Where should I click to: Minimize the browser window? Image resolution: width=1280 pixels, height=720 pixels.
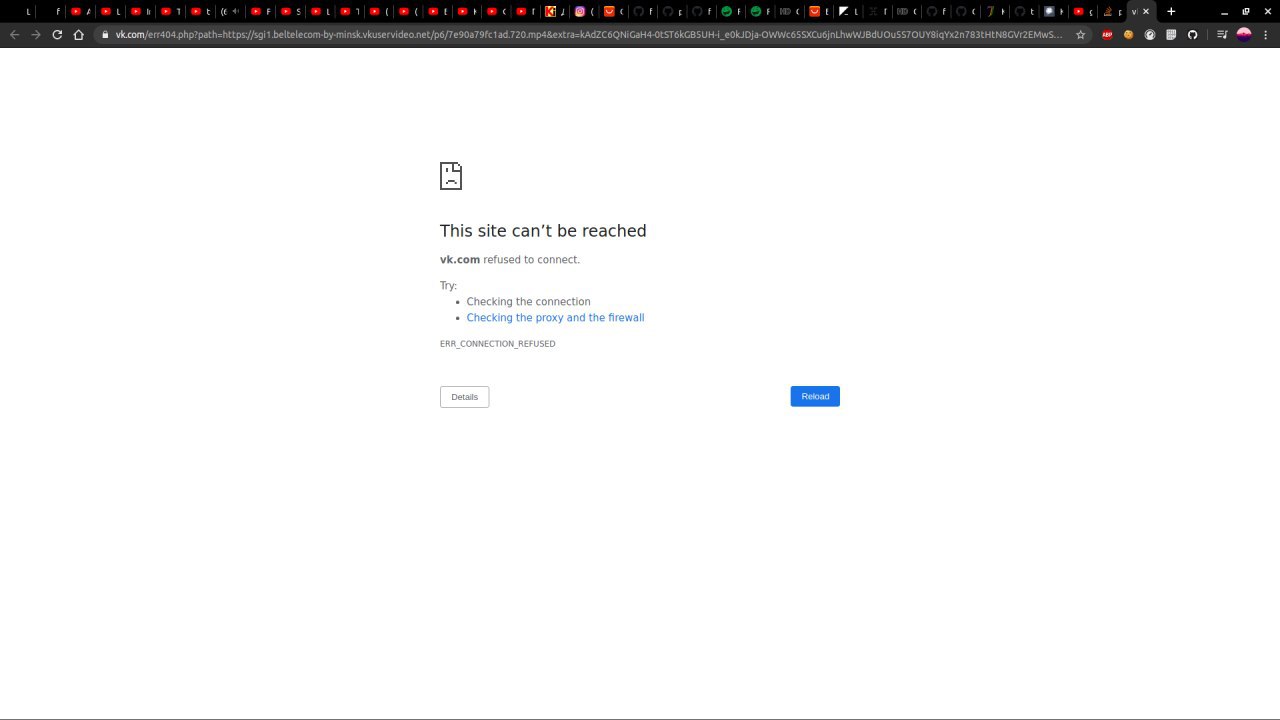[x=1224, y=12]
